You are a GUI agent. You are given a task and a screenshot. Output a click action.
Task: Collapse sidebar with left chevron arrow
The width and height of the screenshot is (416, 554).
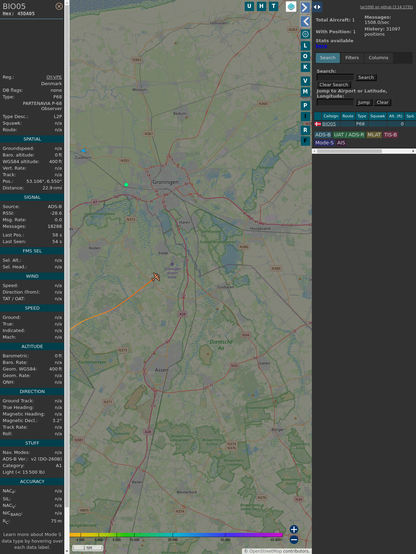pyautogui.click(x=305, y=21)
